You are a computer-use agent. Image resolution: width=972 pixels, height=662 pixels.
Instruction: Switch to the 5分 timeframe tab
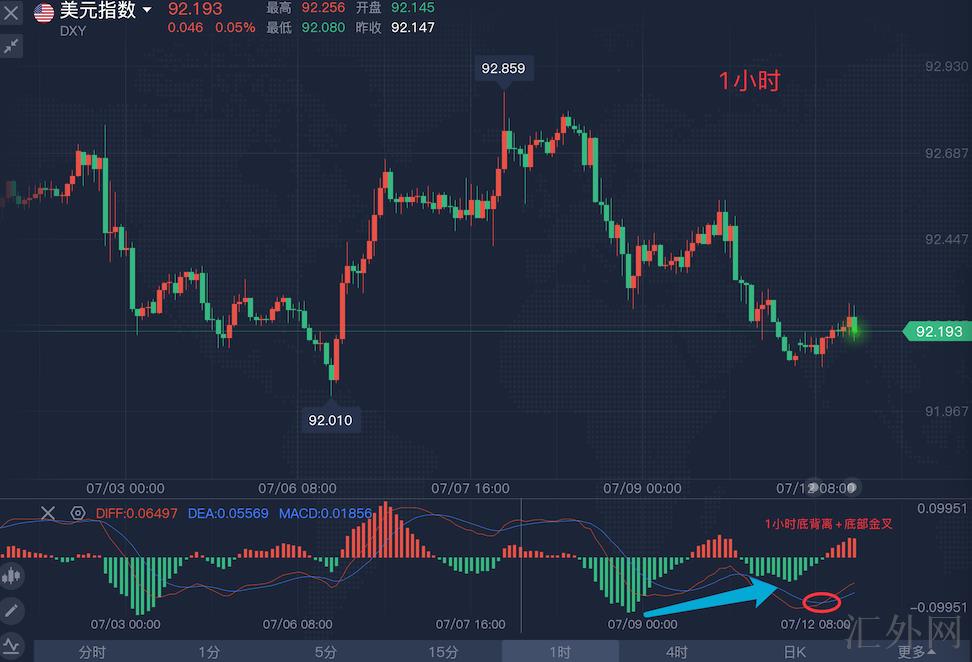pyautogui.click(x=325, y=652)
